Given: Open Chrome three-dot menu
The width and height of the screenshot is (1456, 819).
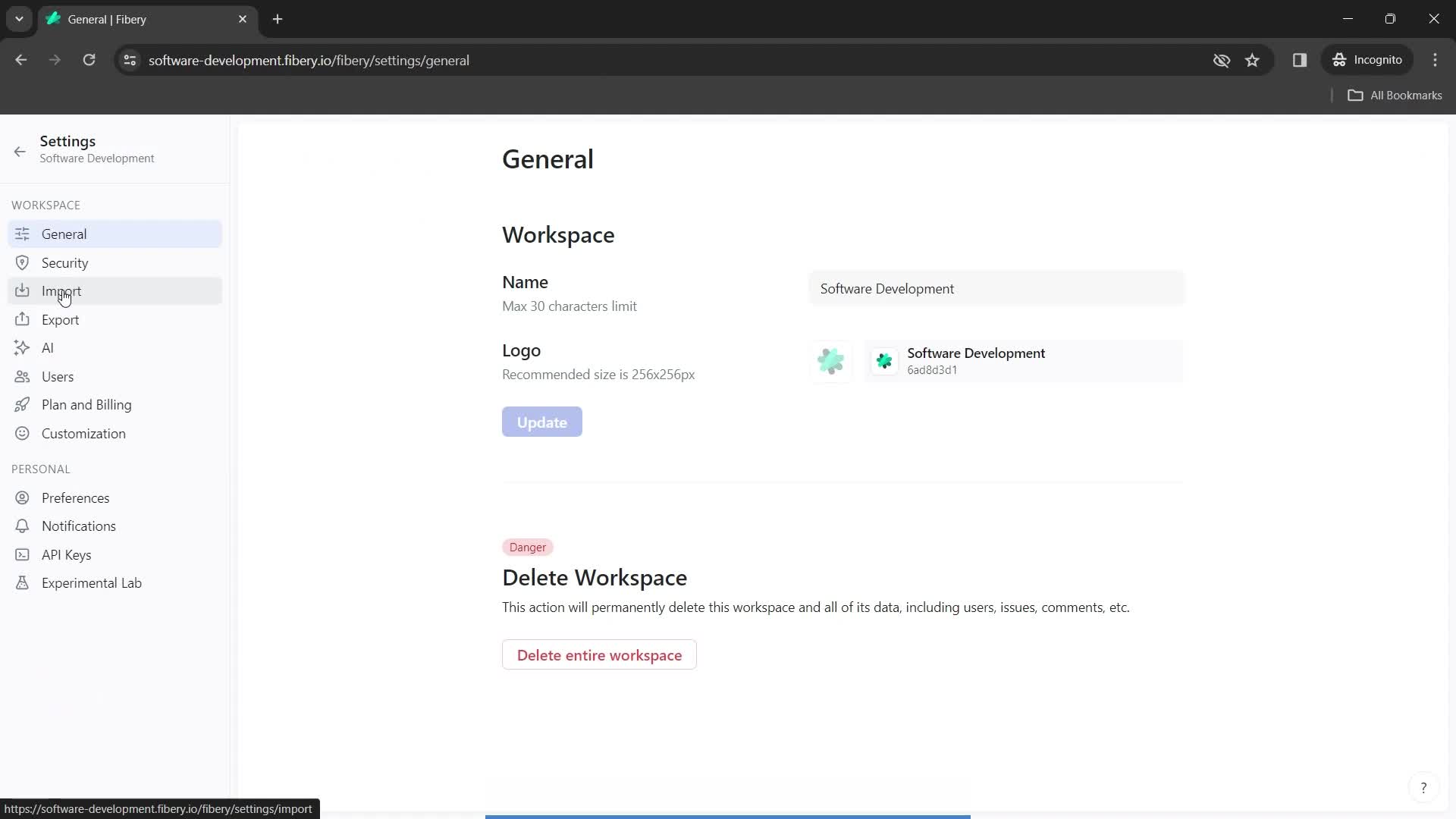Looking at the screenshot, I should (1435, 60).
